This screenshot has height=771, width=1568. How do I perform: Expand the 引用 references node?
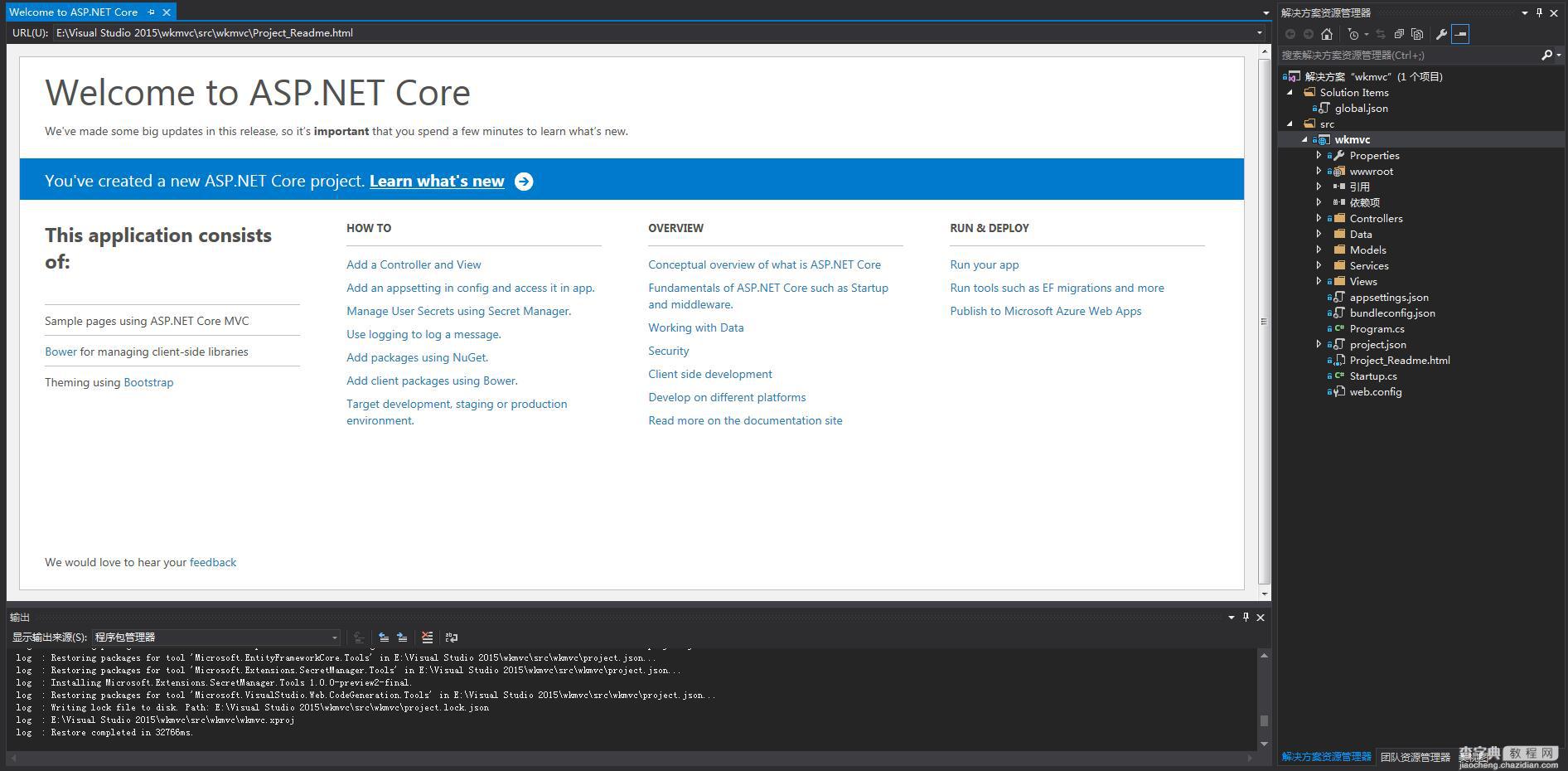(1319, 187)
